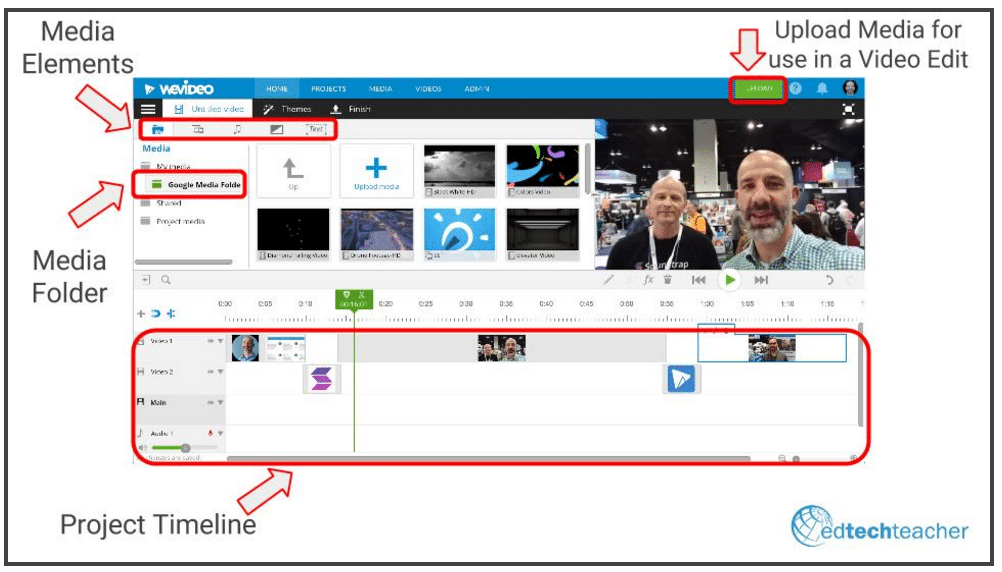Click Finish to publish the video
Viewport: 1002px width, 572px height.
click(350, 109)
